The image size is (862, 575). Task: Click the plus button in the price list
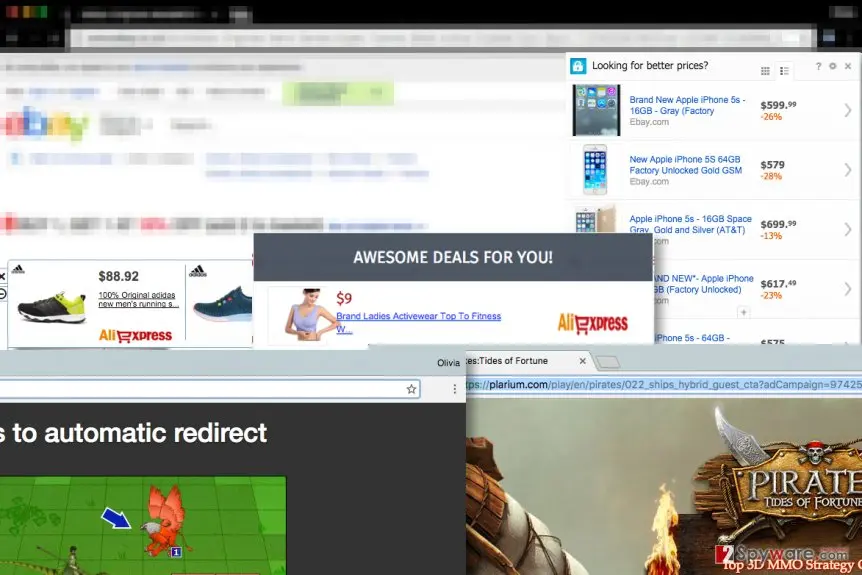coord(743,312)
